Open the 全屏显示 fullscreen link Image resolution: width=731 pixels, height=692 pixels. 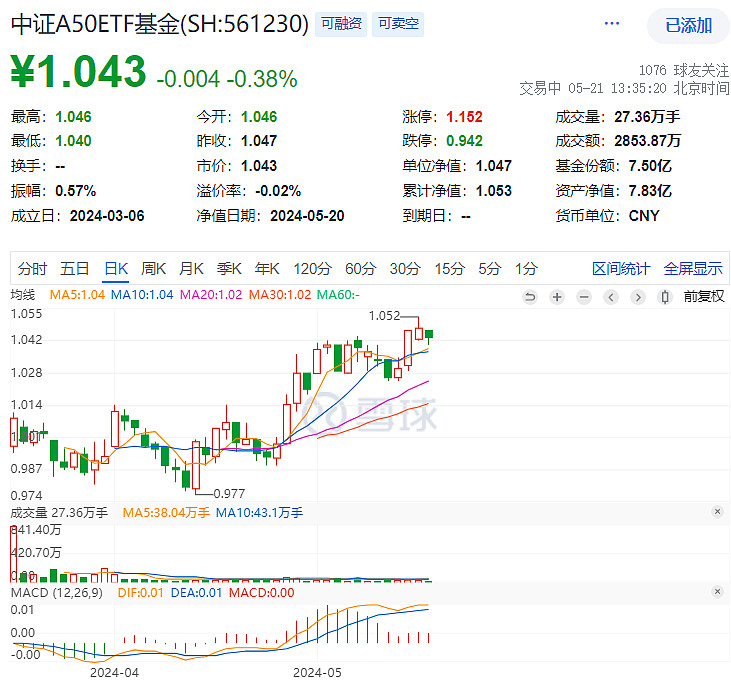693,269
